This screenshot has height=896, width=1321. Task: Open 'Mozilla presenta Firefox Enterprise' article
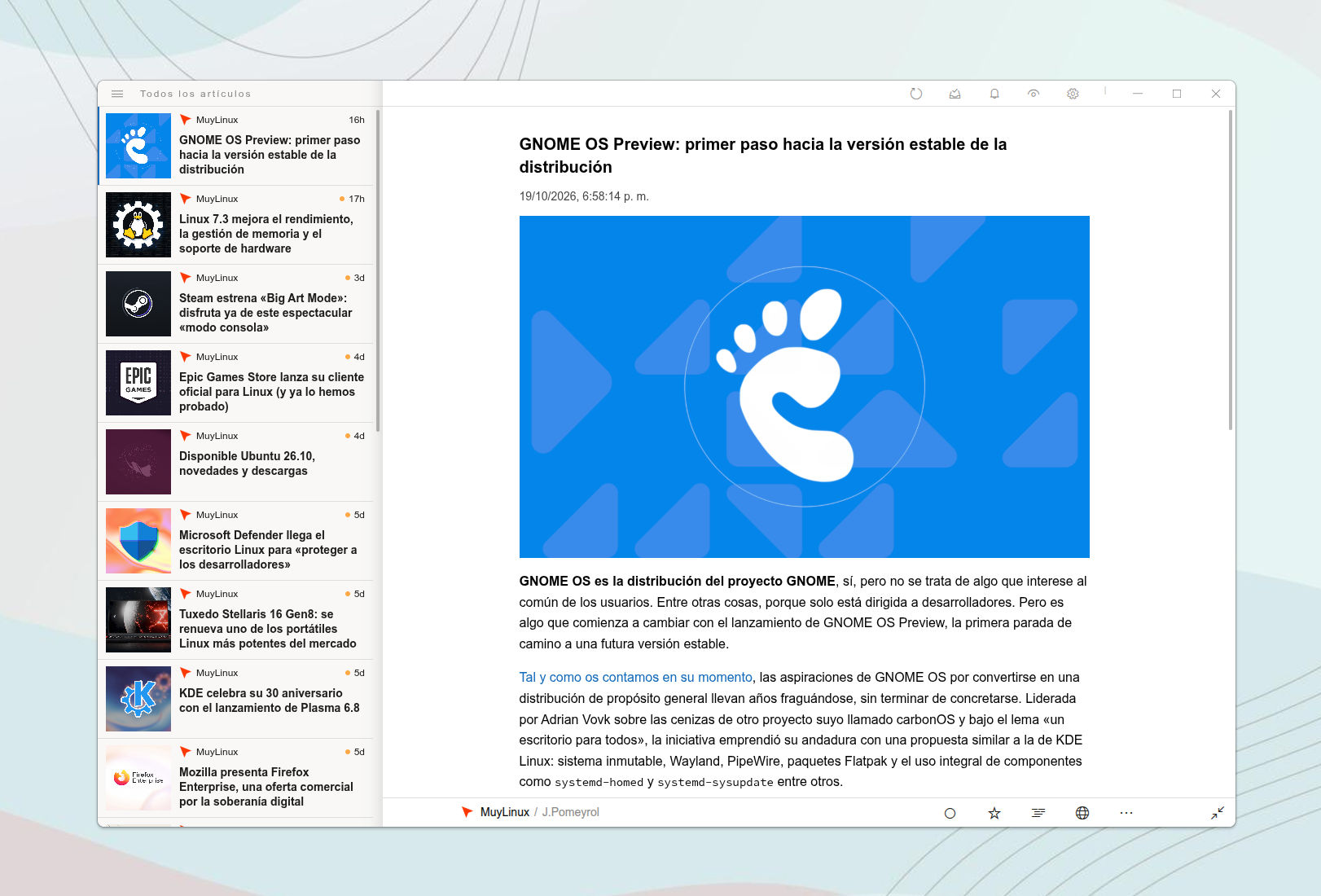236,778
